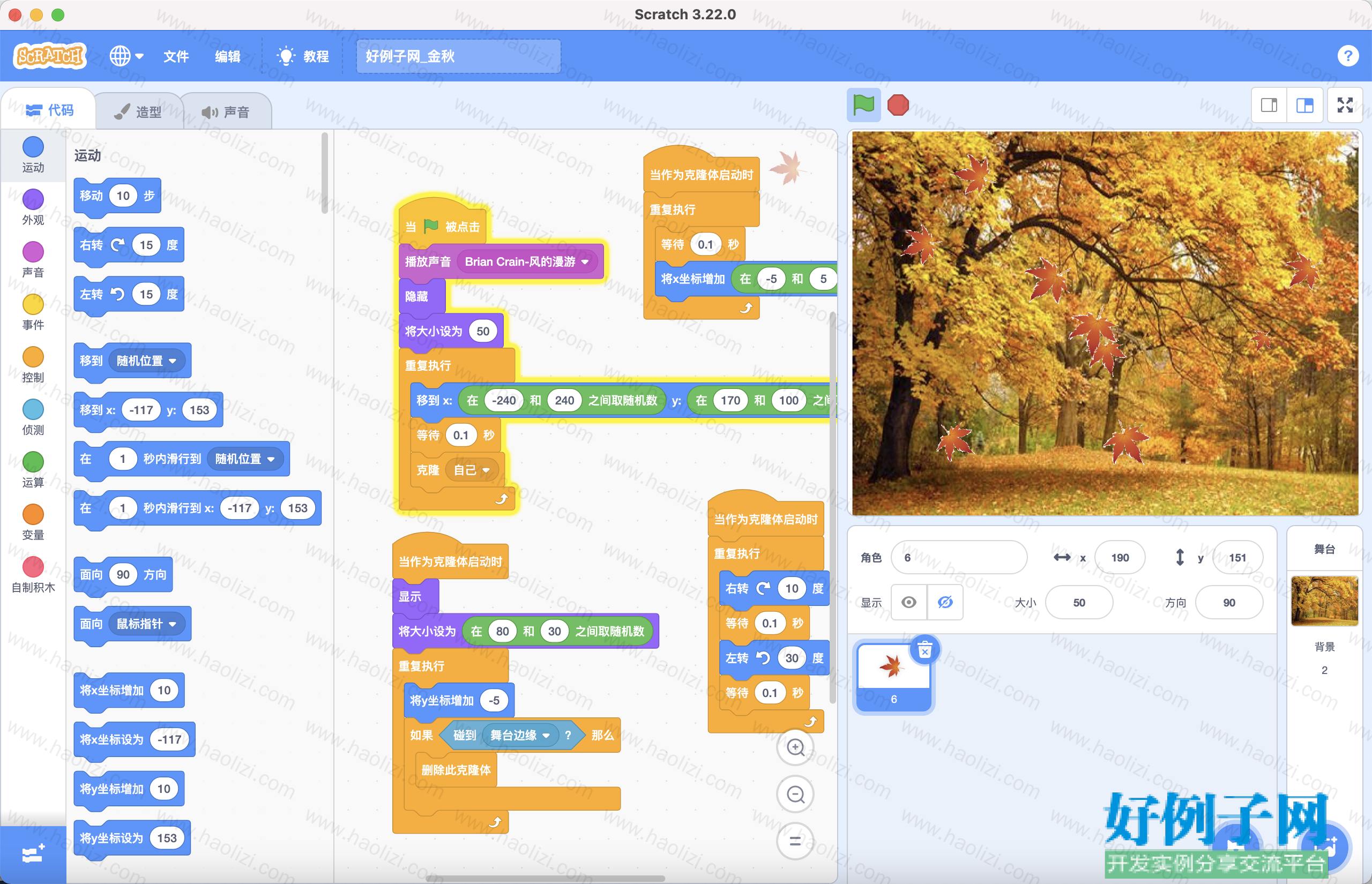Reset workspace zoom with equals icon
The width and height of the screenshot is (1372, 884).
coord(795,842)
